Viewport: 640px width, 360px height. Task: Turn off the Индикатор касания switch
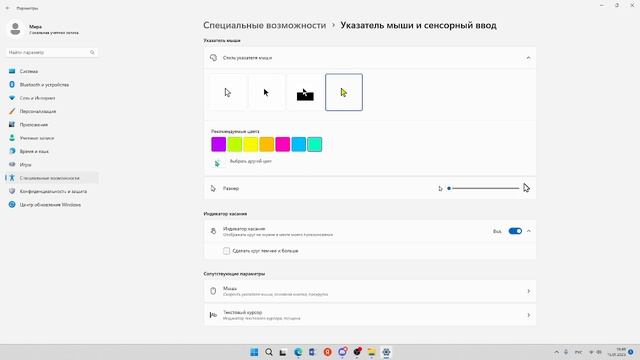(515, 231)
